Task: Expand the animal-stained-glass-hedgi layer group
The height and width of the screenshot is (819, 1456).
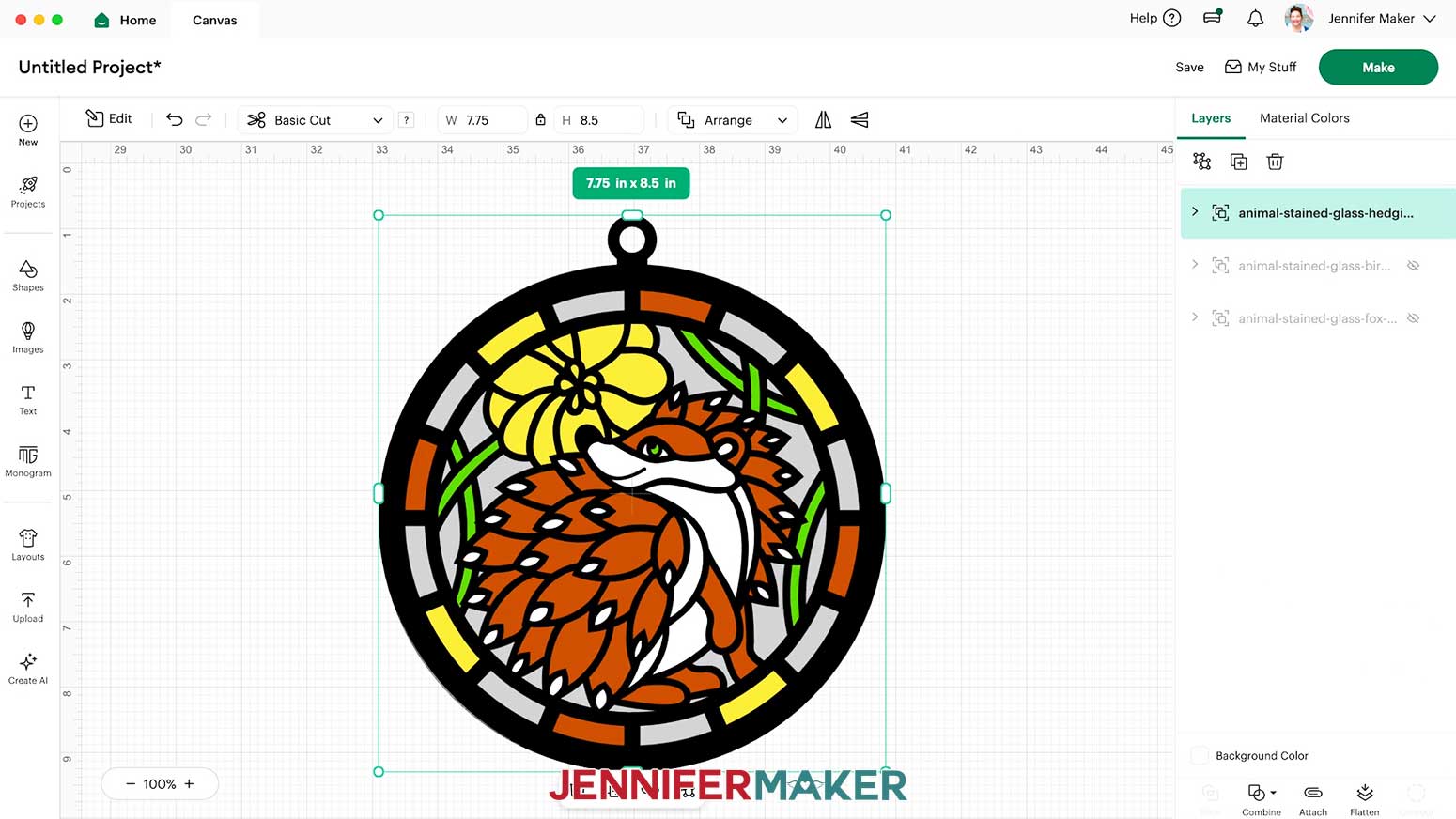Action: coord(1195,212)
